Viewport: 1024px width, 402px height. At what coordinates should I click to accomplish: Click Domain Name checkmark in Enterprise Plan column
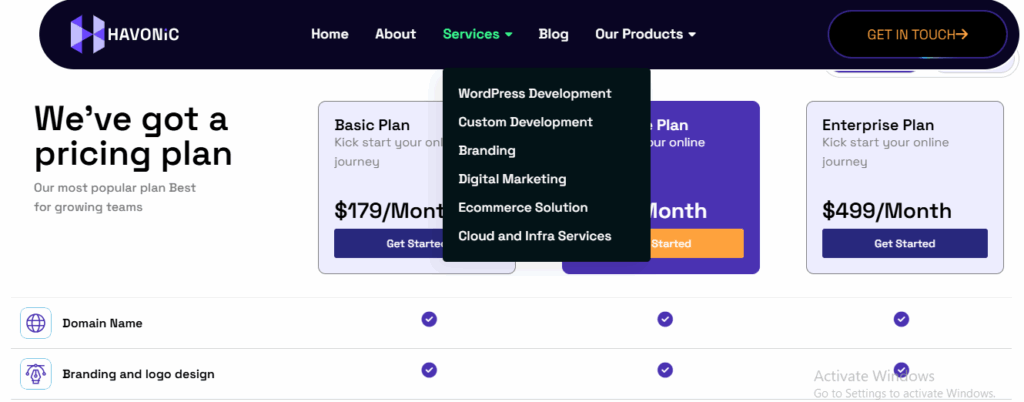901,319
